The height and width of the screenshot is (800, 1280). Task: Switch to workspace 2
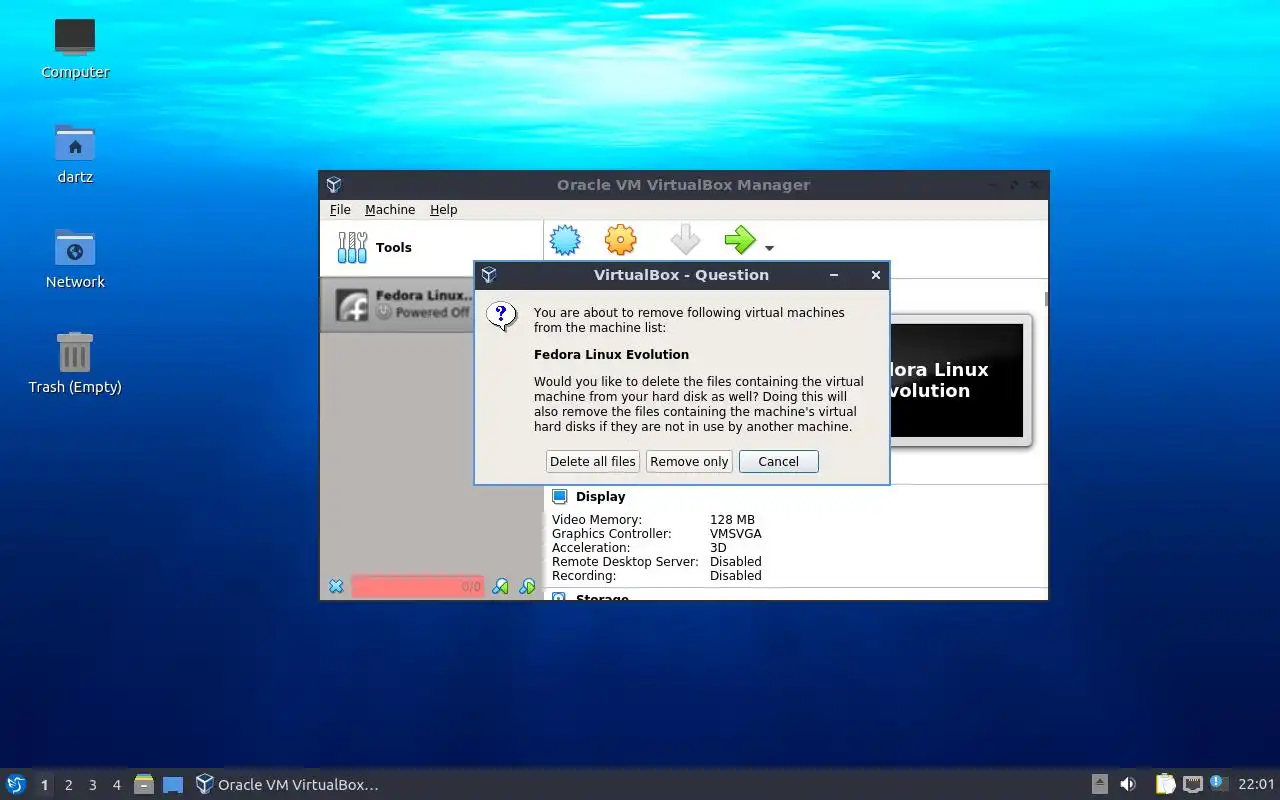tap(68, 785)
